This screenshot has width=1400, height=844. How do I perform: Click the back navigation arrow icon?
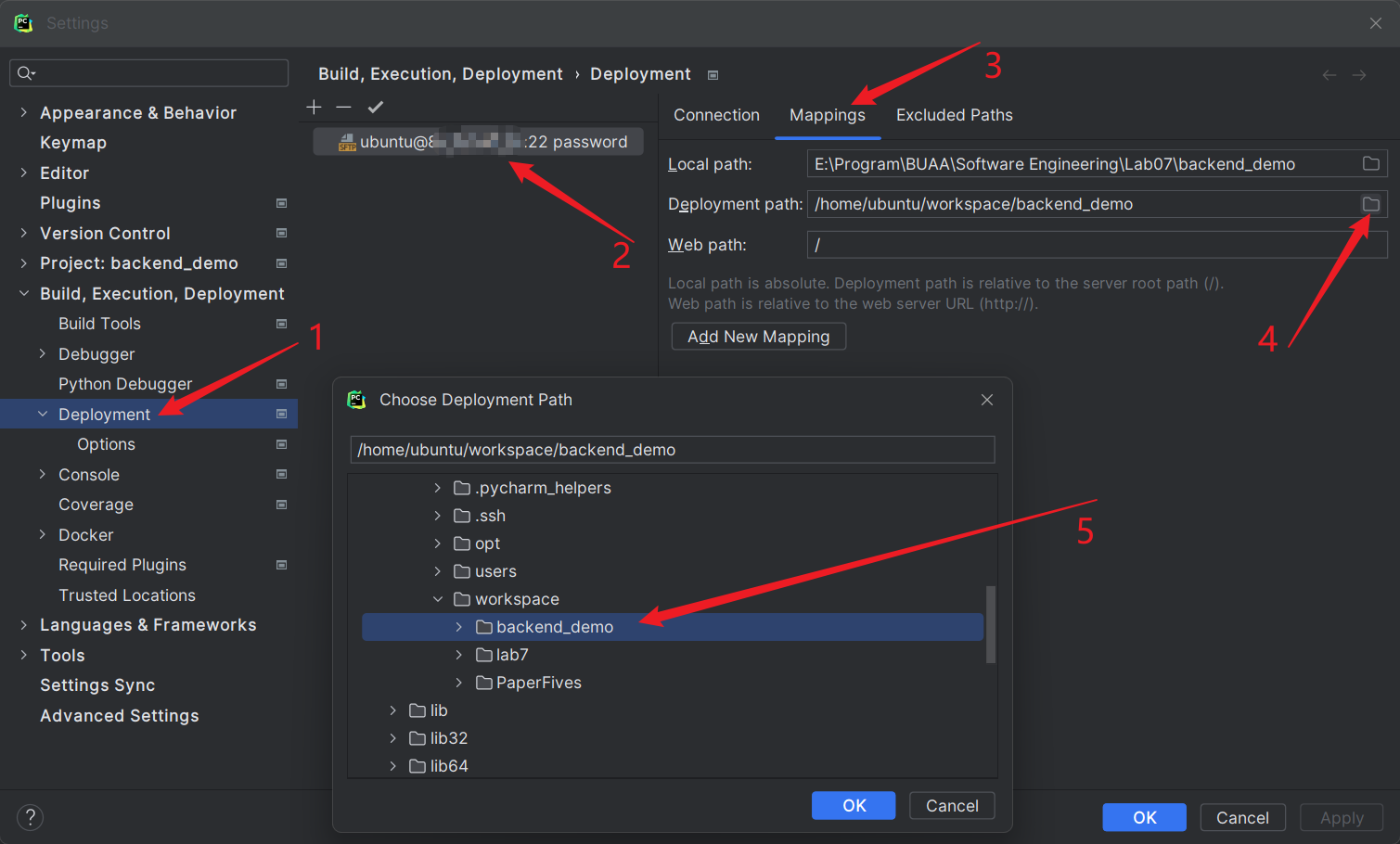click(1329, 75)
